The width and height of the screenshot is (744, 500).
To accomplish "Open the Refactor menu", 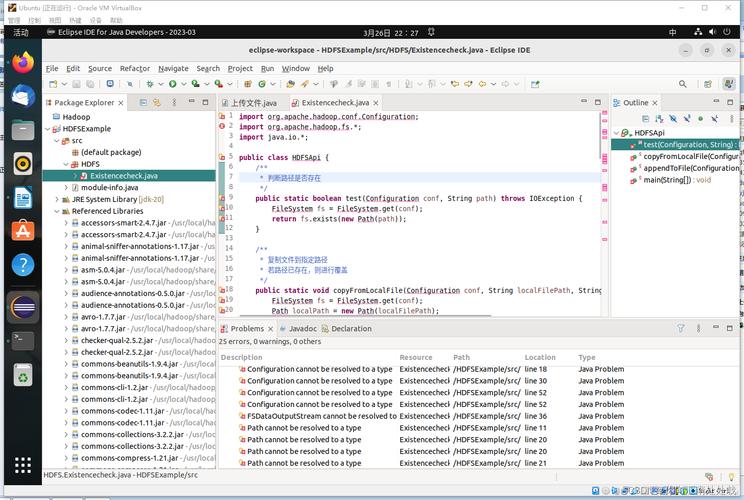I will (134, 68).
